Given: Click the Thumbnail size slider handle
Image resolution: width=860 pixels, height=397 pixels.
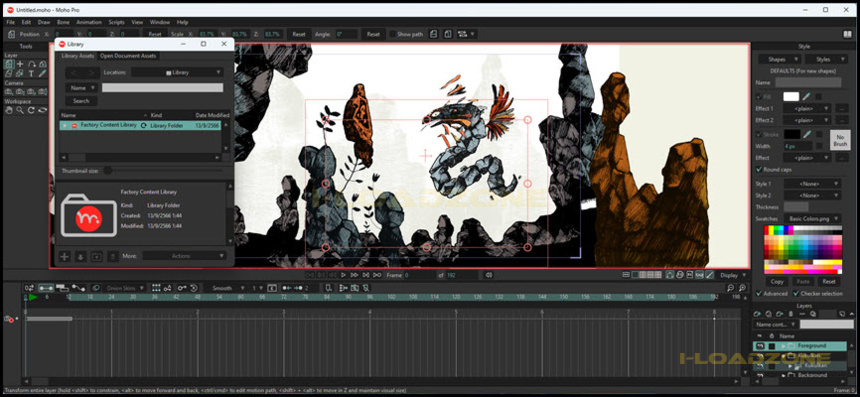Looking at the screenshot, I should click(108, 171).
